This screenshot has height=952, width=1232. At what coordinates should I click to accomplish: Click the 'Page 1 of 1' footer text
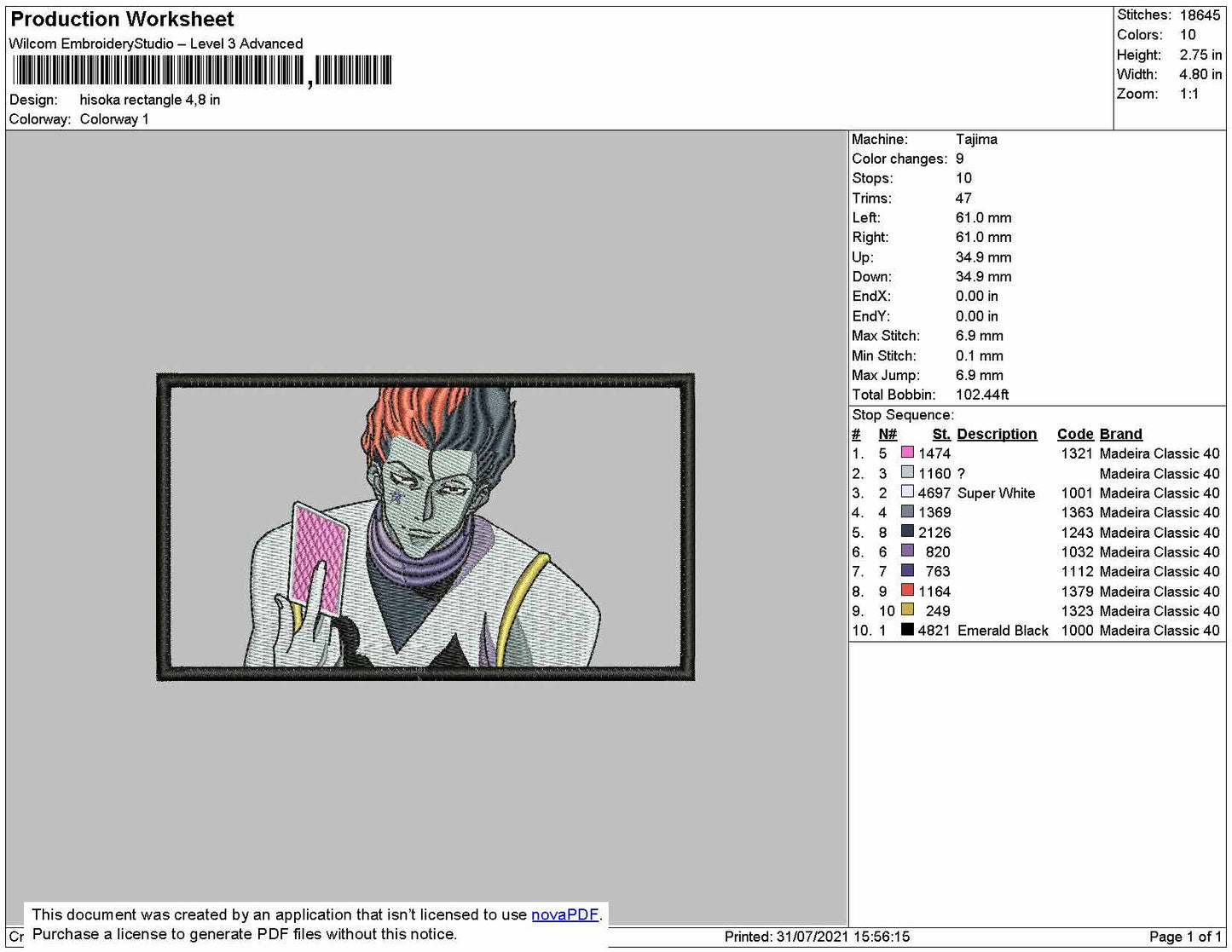tap(1185, 937)
